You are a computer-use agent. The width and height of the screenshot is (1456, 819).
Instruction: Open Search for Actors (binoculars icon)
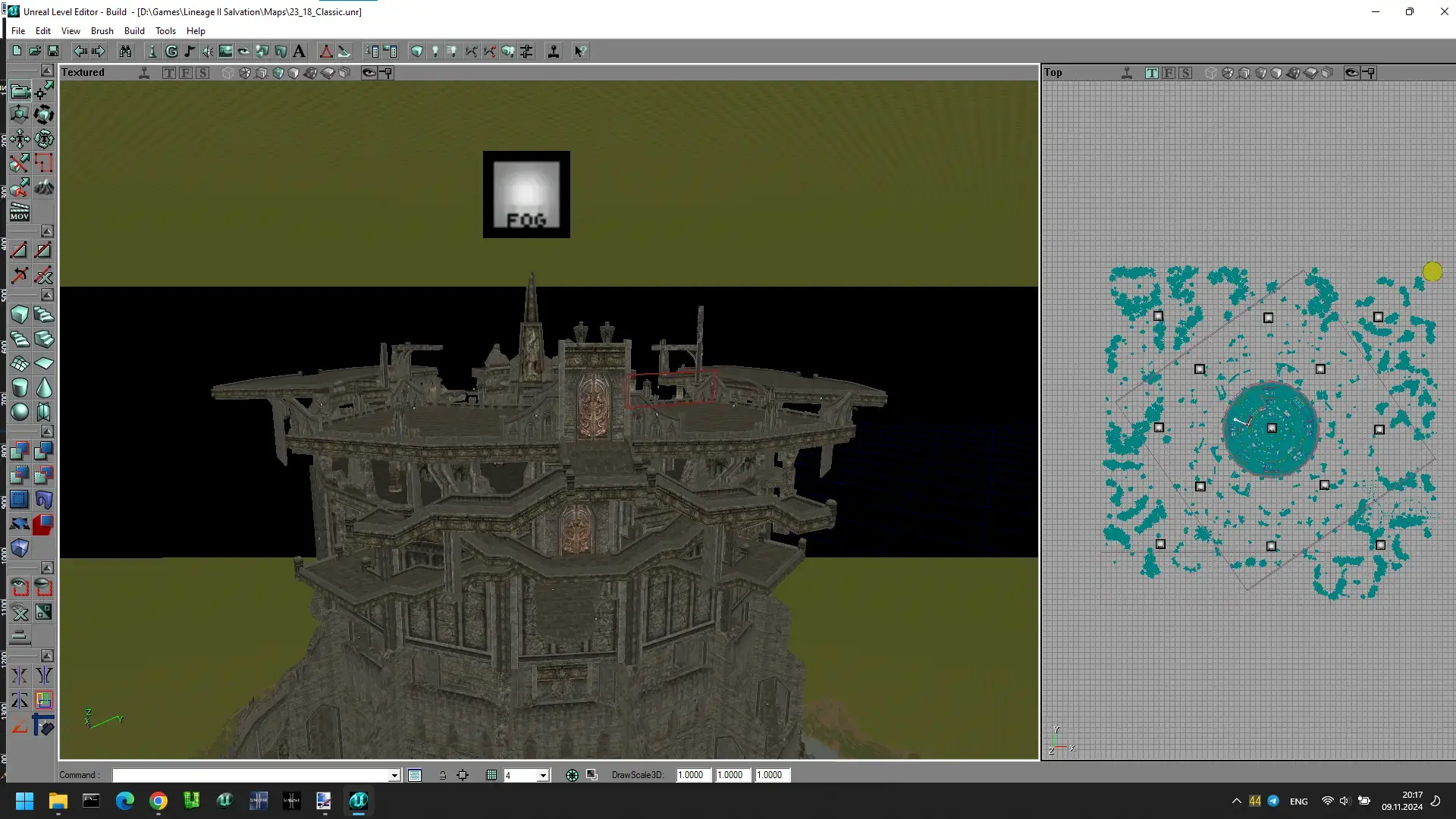[x=125, y=51]
